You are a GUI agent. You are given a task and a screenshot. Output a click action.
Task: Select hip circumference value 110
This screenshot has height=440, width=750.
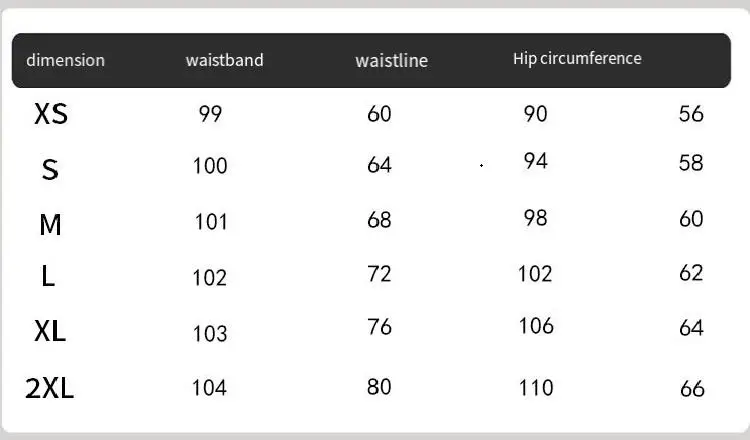coord(535,387)
